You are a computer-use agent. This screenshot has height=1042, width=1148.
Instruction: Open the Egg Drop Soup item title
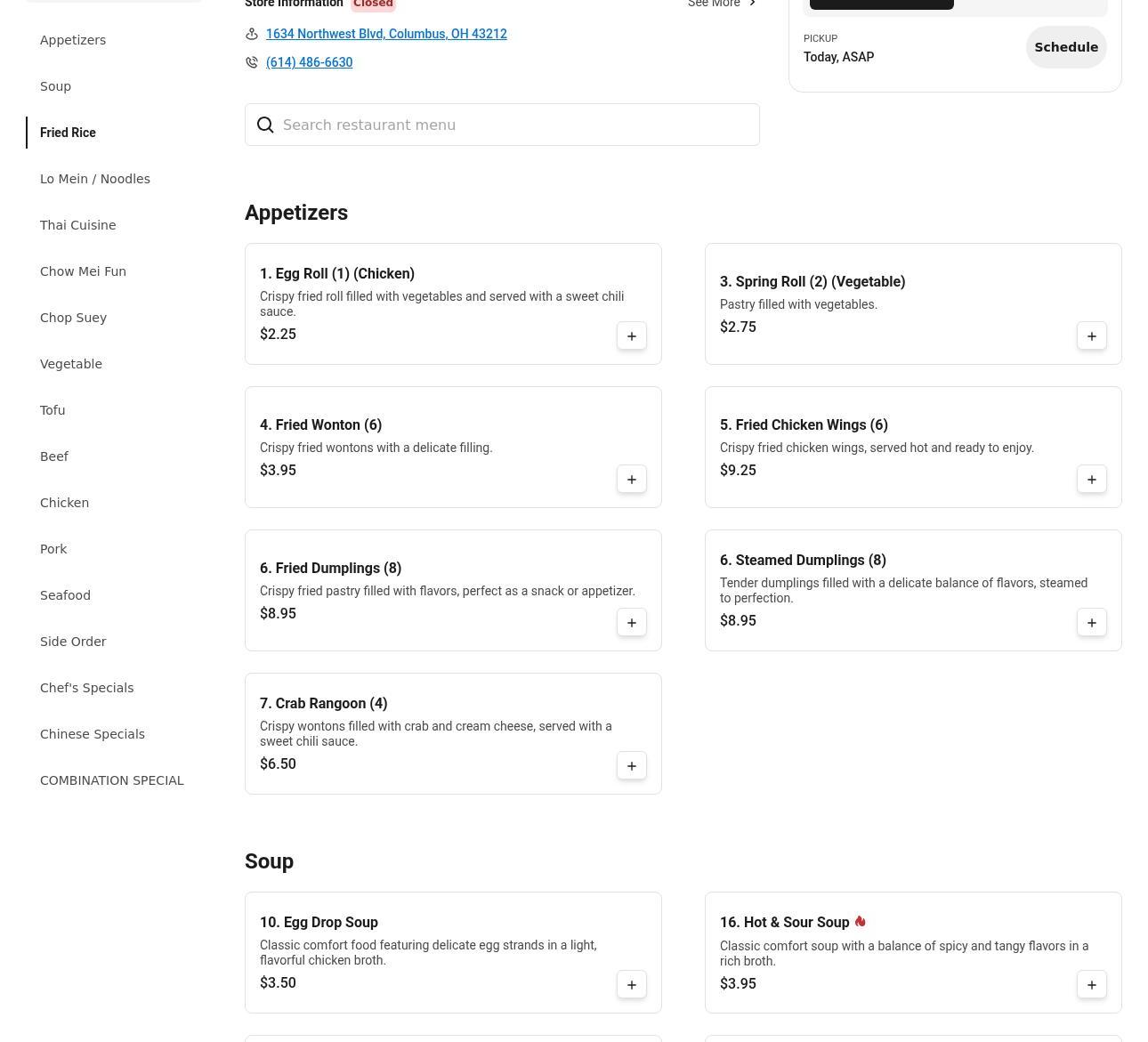[319, 923]
